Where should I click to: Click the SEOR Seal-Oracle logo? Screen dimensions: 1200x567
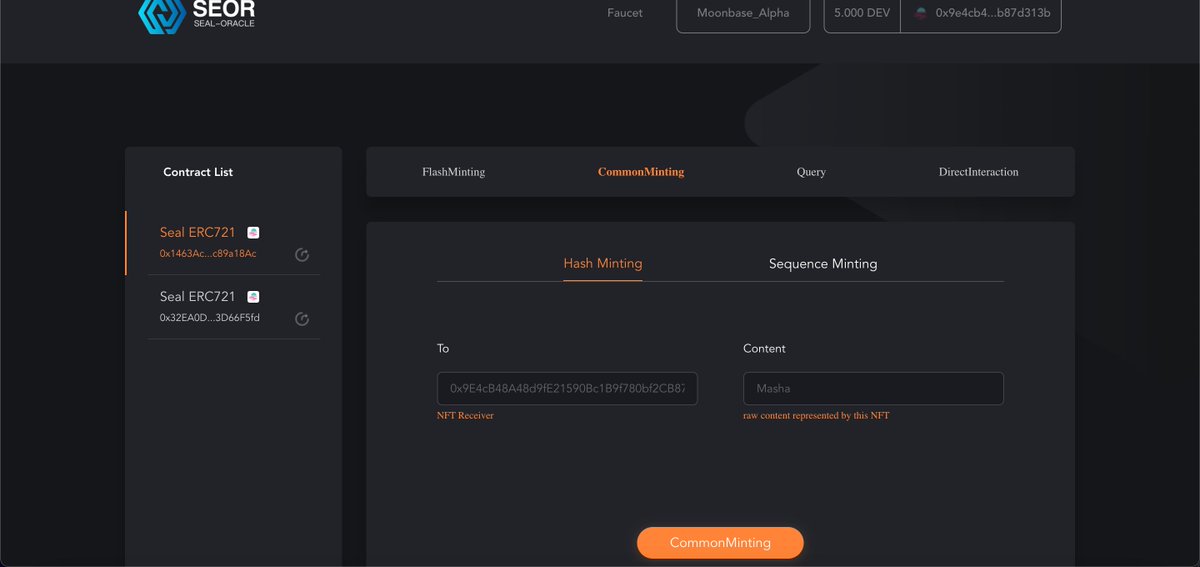197,16
